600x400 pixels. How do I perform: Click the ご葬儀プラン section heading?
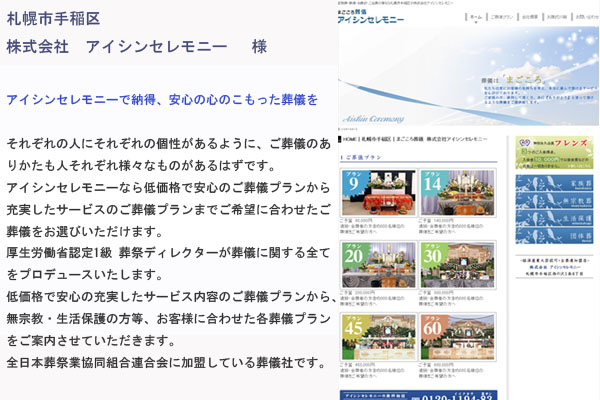click(360, 157)
